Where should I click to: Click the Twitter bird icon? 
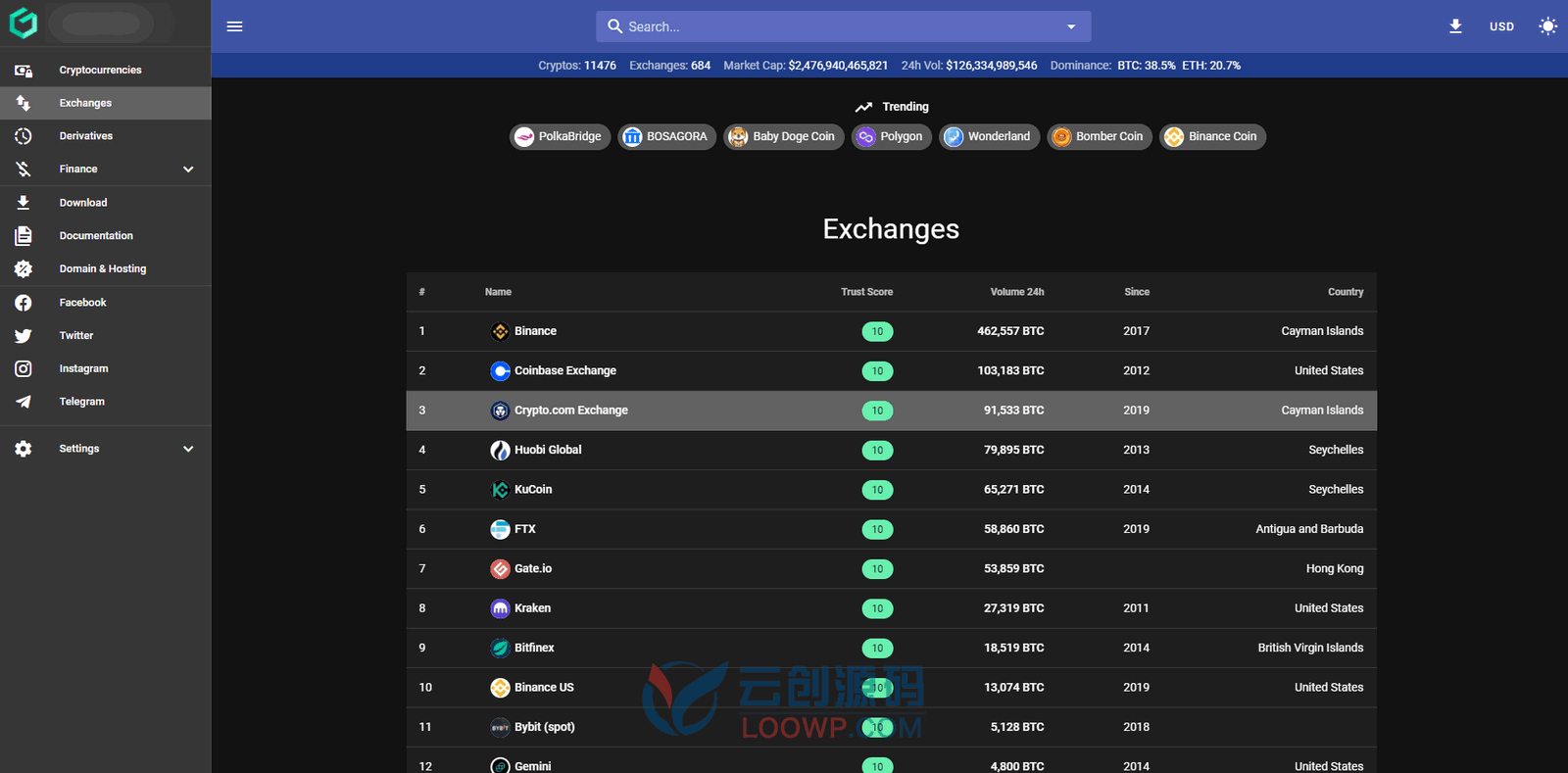point(24,336)
